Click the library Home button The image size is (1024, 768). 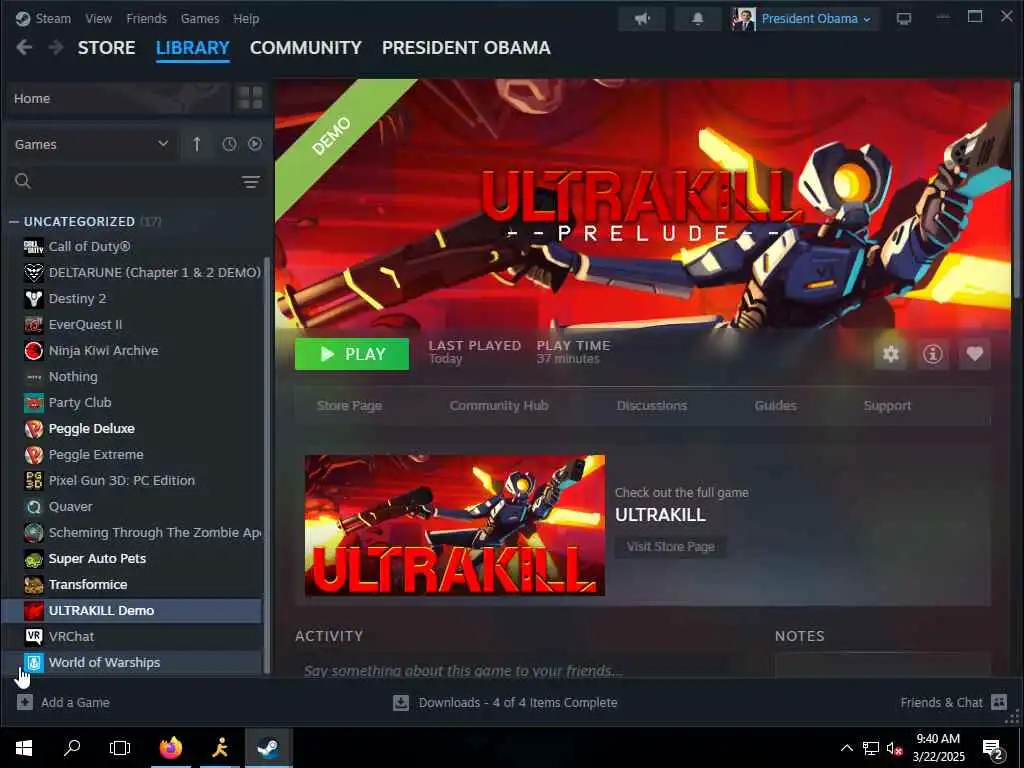tap(120, 99)
